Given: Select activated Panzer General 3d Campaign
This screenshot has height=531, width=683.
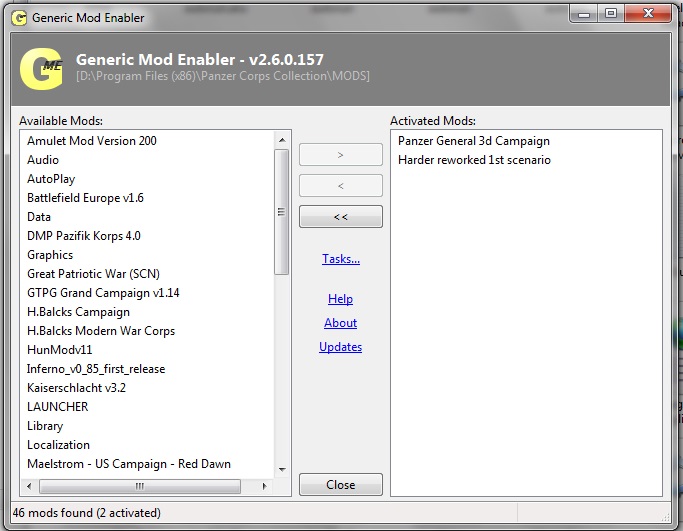Looking at the screenshot, I should 474,141.
